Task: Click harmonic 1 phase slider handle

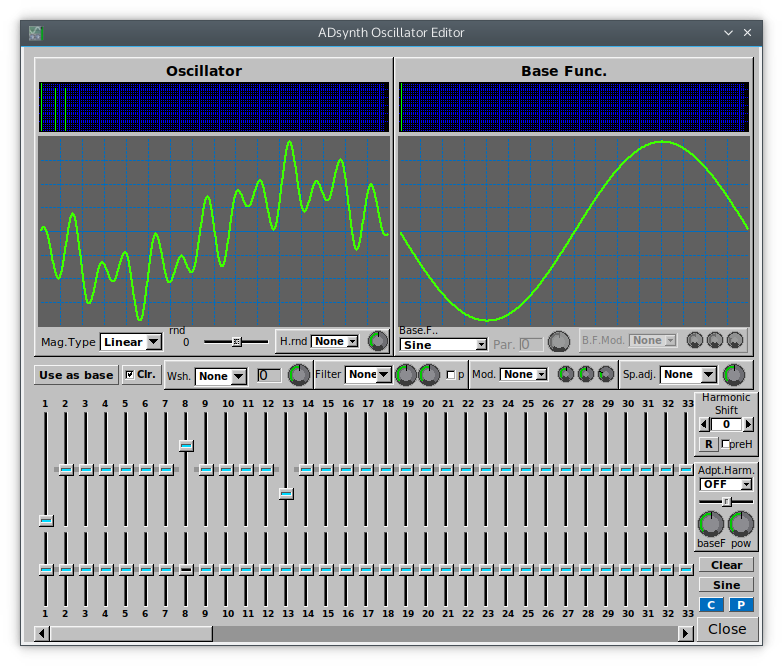Action: pyautogui.click(x=46, y=570)
